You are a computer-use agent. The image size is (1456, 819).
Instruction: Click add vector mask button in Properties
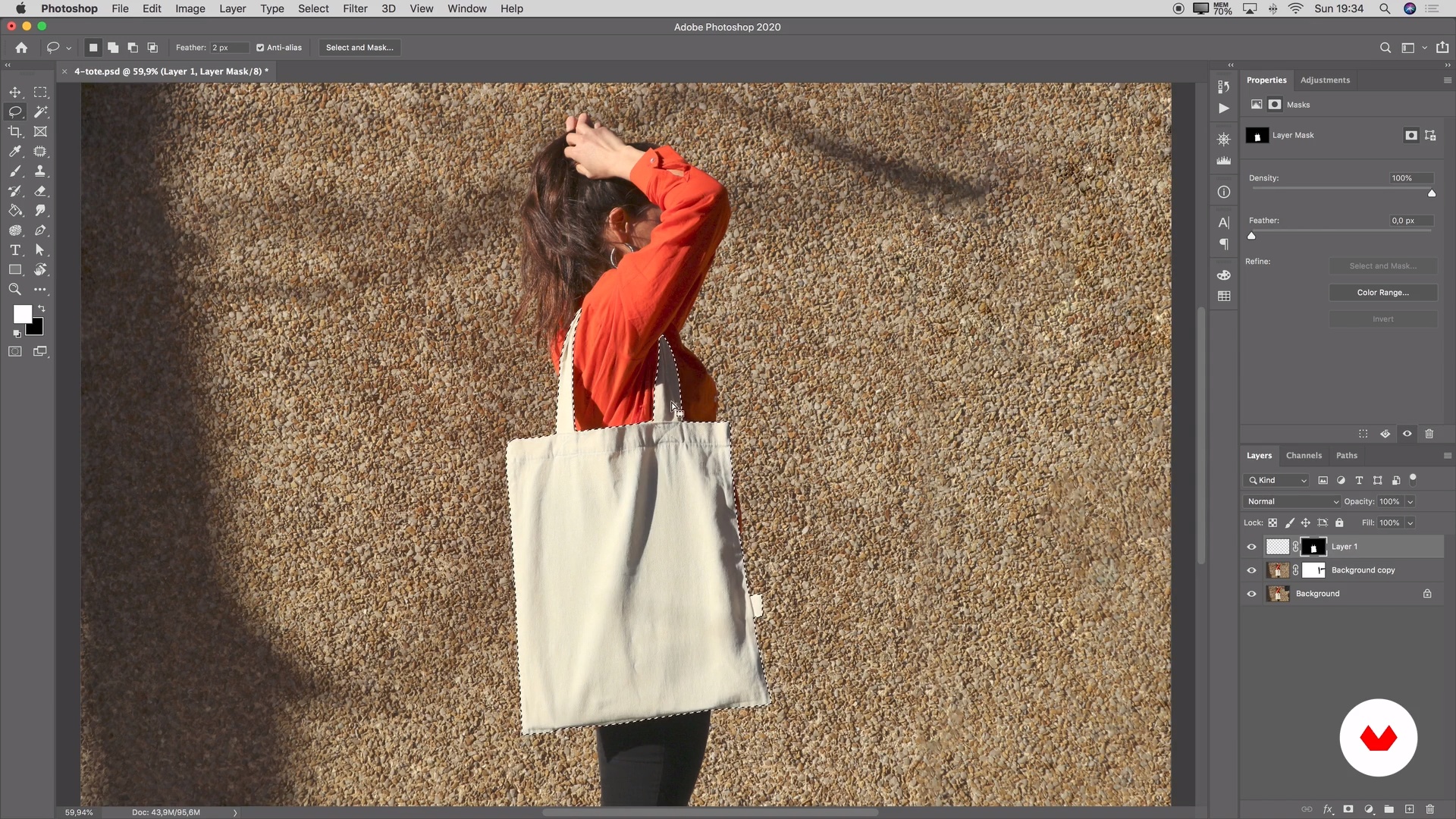pos(1430,135)
